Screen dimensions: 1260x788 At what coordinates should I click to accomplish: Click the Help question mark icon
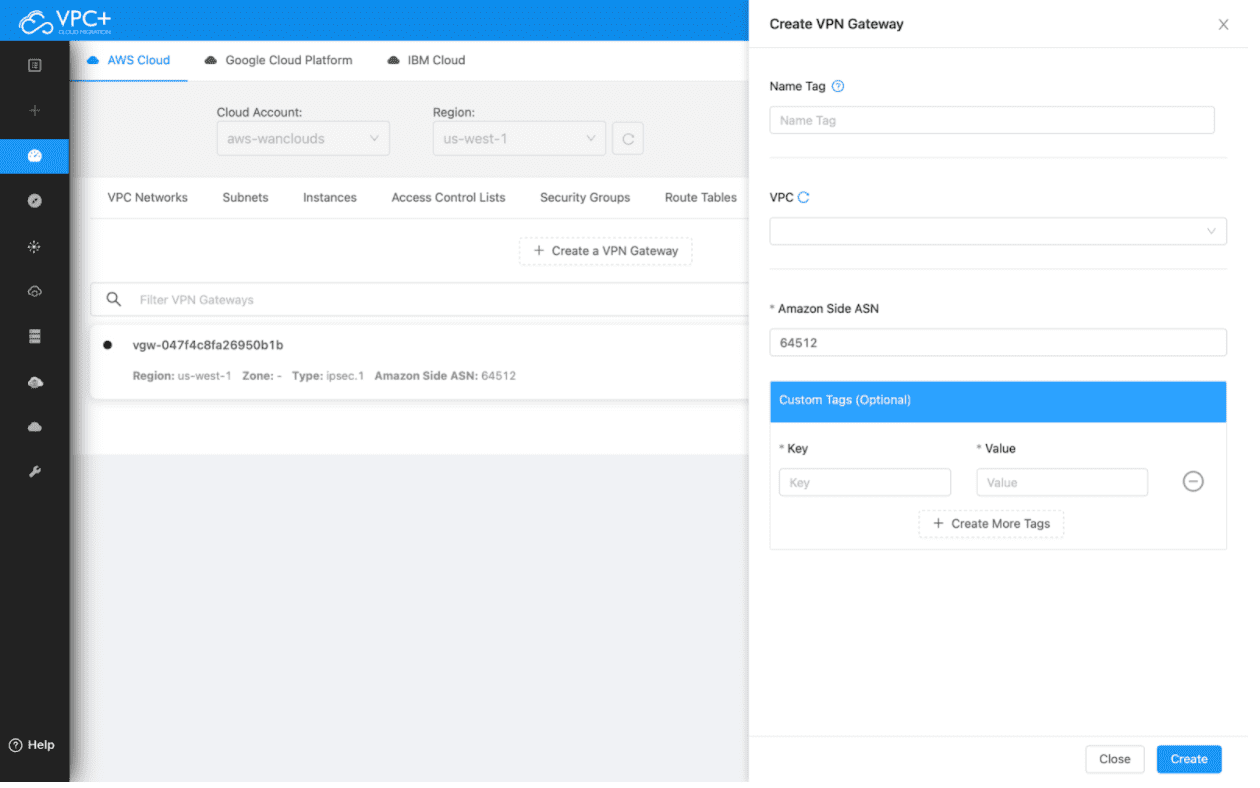[15, 745]
